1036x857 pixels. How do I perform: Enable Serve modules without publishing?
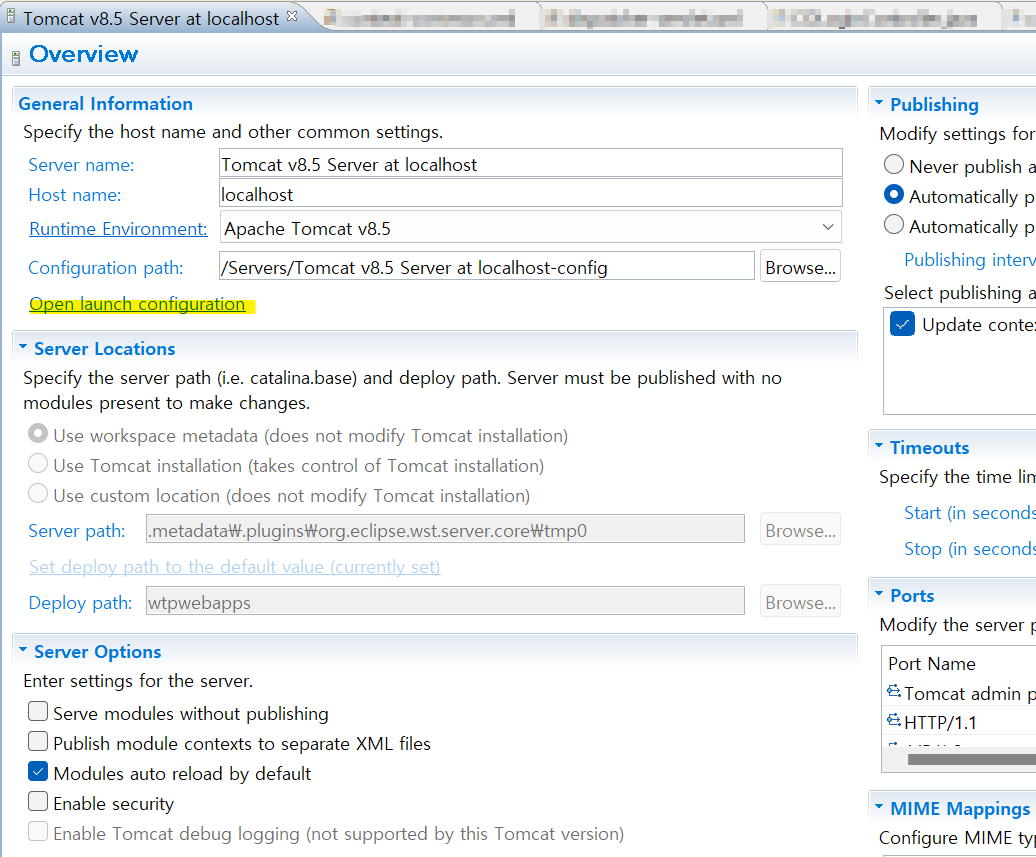pyautogui.click(x=38, y=711)
